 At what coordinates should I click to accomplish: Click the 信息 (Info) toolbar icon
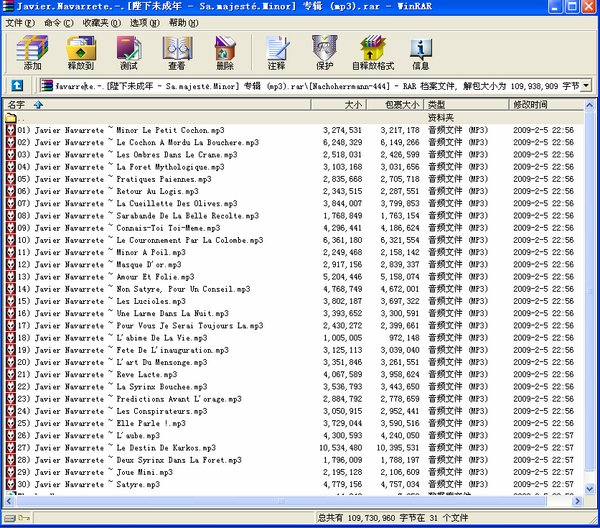point(421,52)
